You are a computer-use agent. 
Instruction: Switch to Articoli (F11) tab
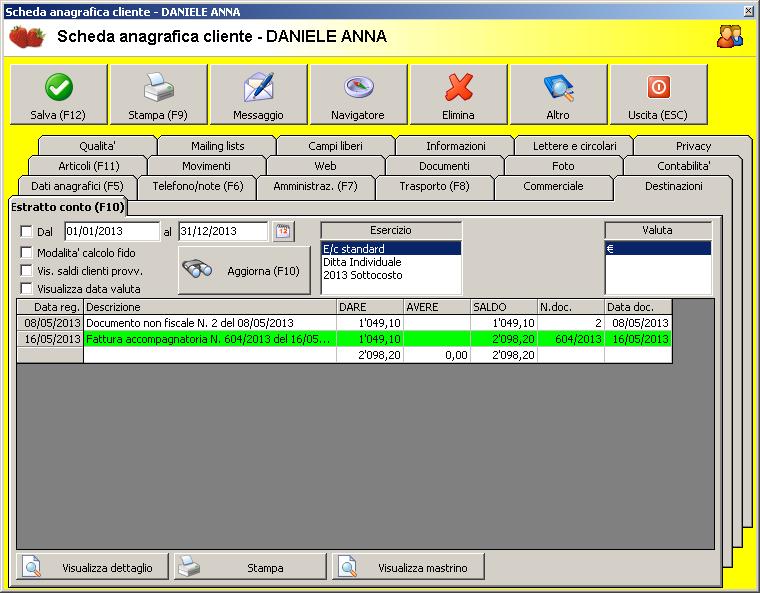88,166
